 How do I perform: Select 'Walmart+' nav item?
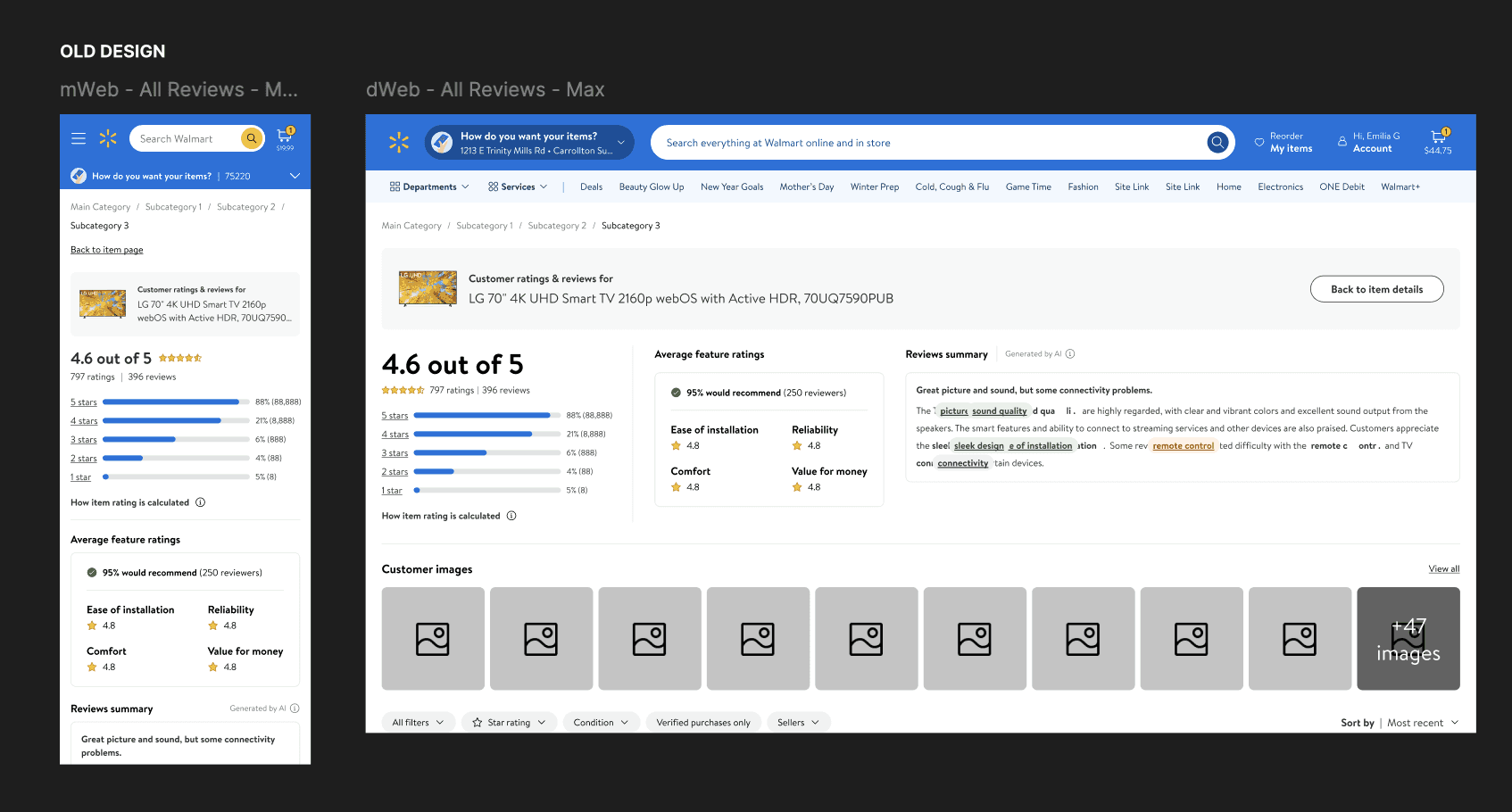pyautogui.click(x=1400, y=186)
